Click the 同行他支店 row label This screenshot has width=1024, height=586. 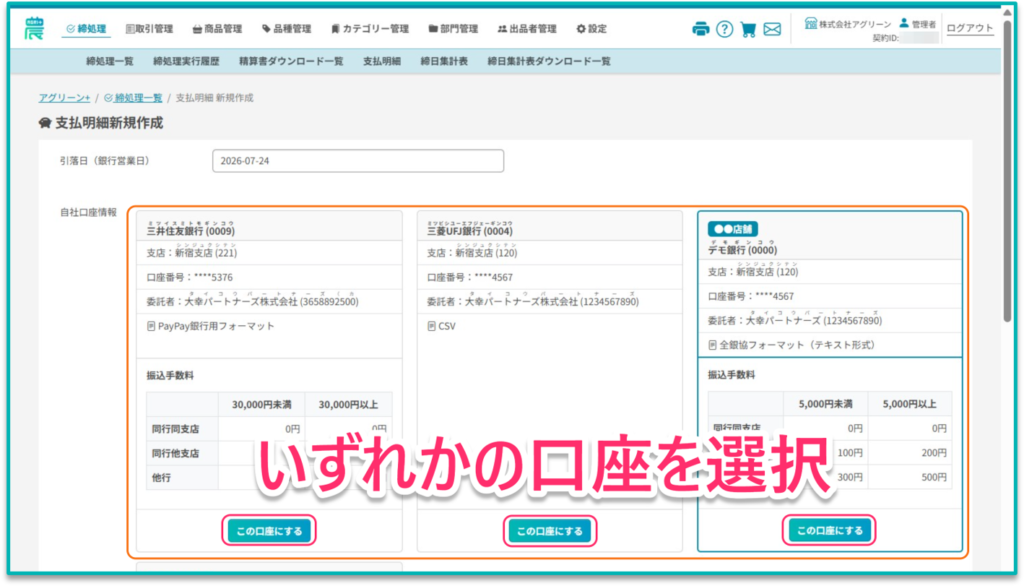[x=176, y=453]
